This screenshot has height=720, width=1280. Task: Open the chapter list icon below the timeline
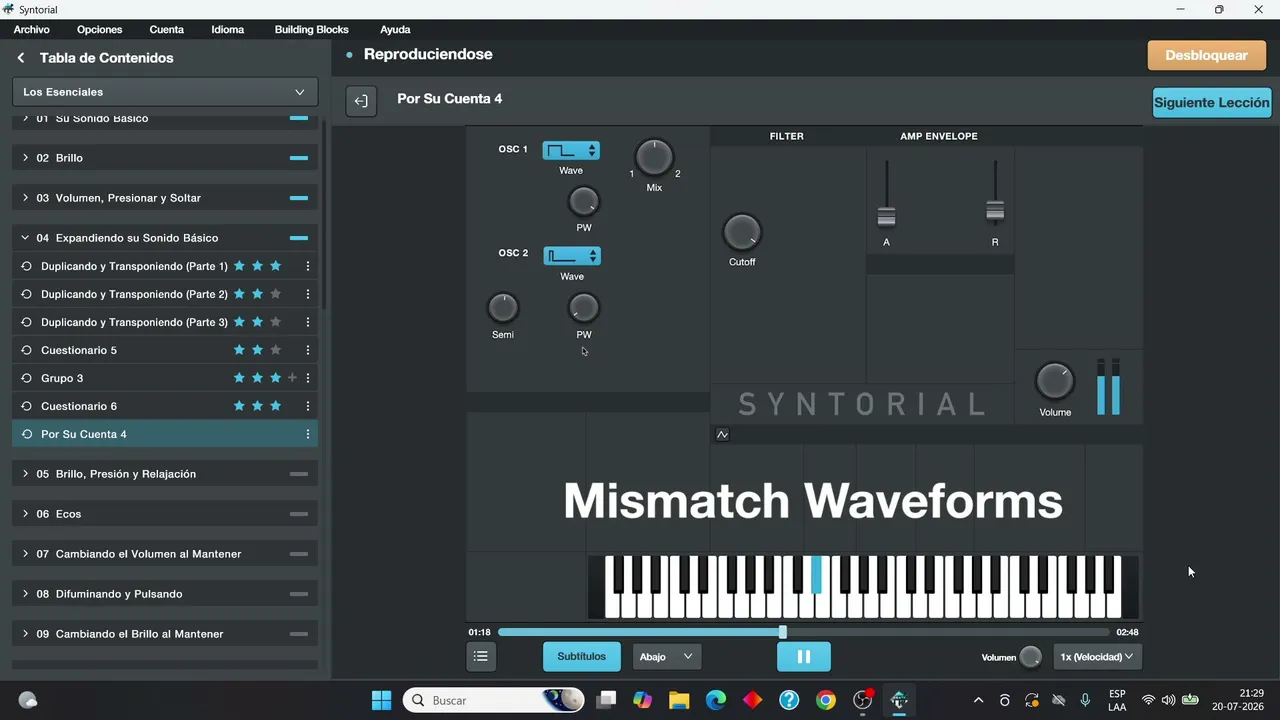(481, 656)
